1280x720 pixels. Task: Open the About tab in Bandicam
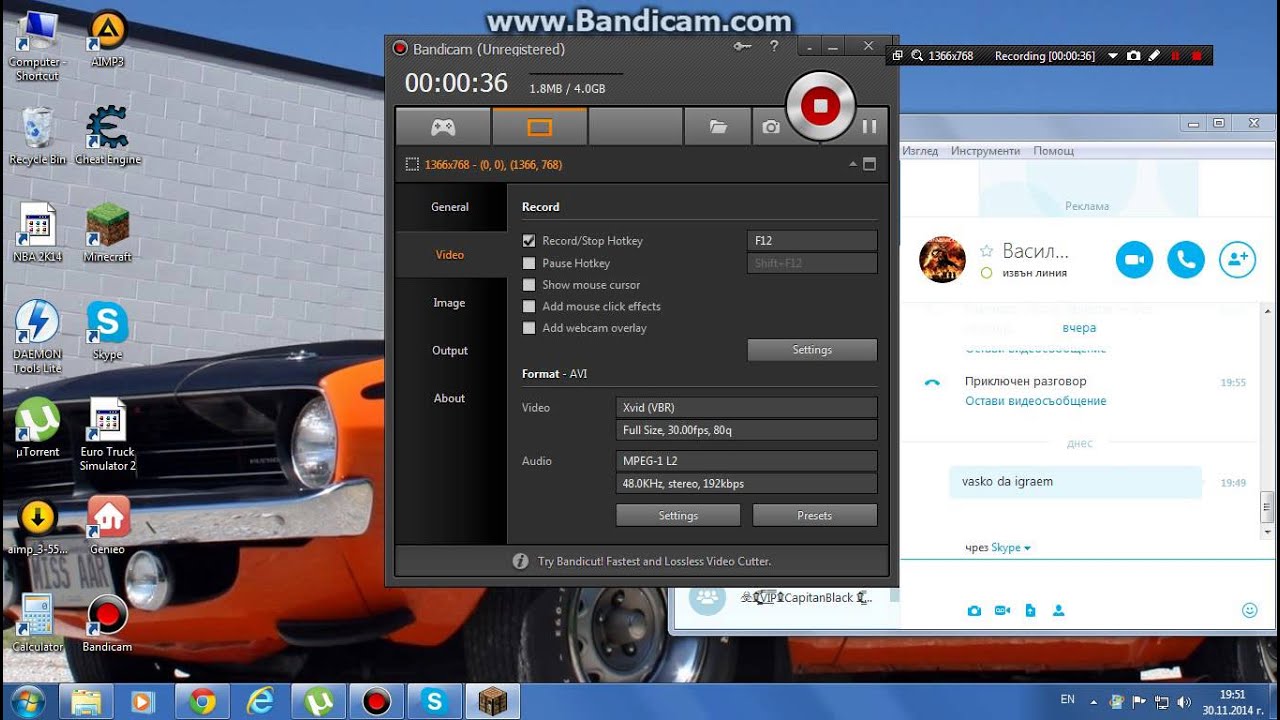450,398
